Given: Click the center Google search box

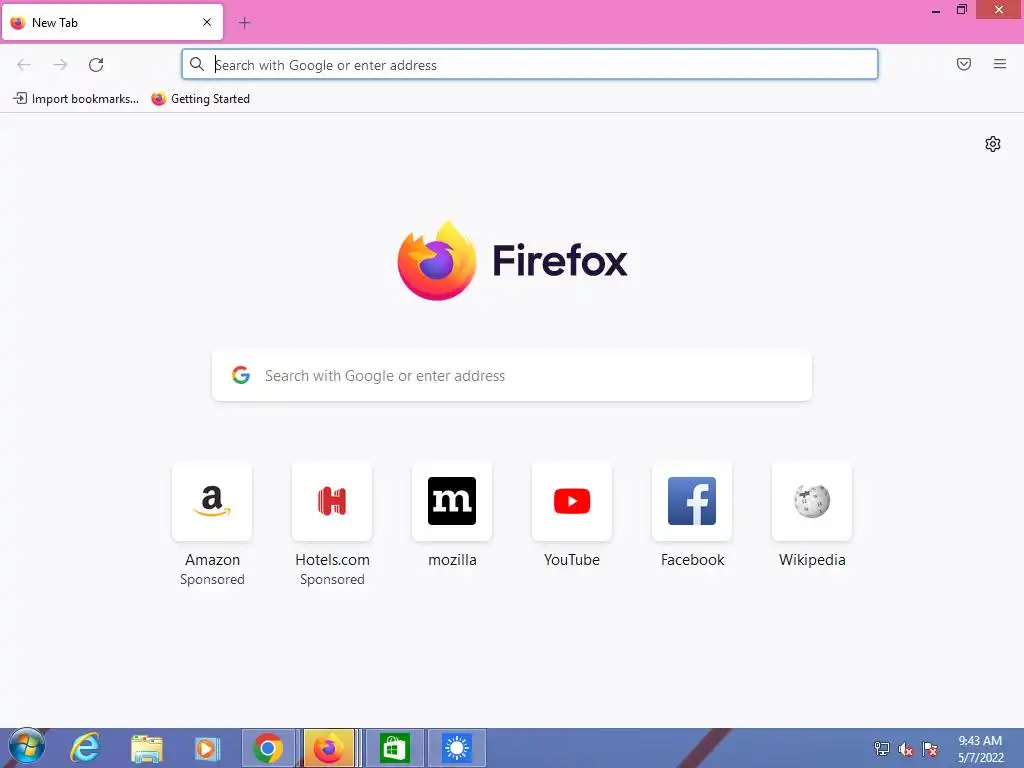Looking at the screenshot, I should coord(512,376).
